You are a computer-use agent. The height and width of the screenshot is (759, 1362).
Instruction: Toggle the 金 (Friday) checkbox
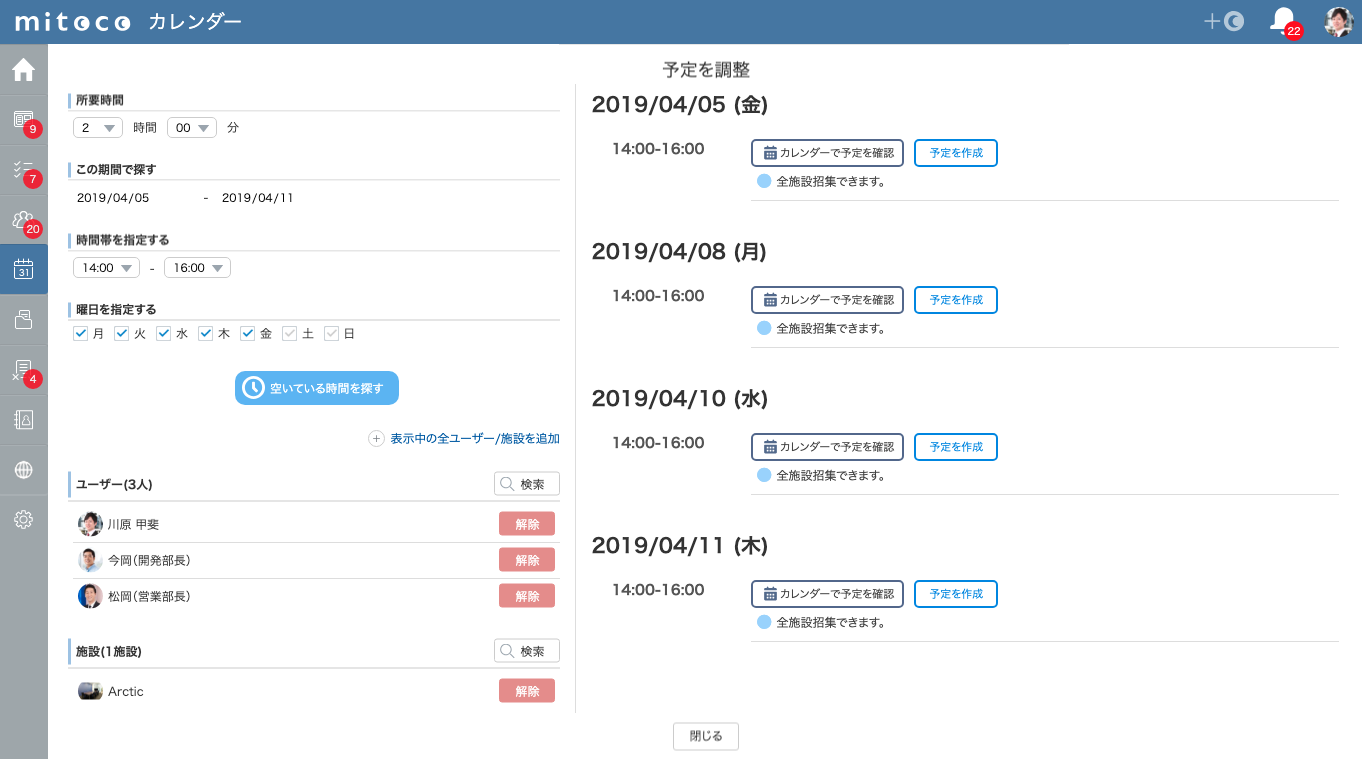click(x=248, y=334)
